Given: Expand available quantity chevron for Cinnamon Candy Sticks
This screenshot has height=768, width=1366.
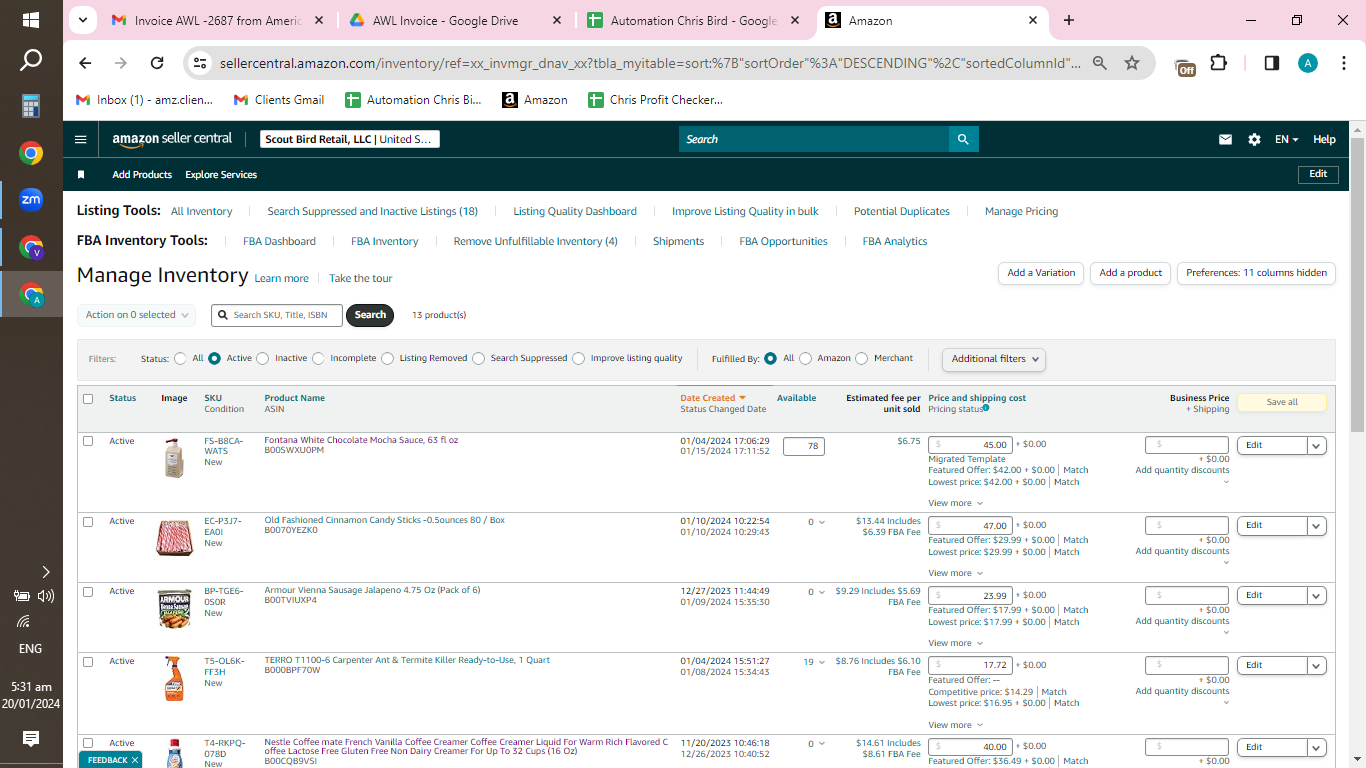Looking at the screenshot, I should pos(822,523).
